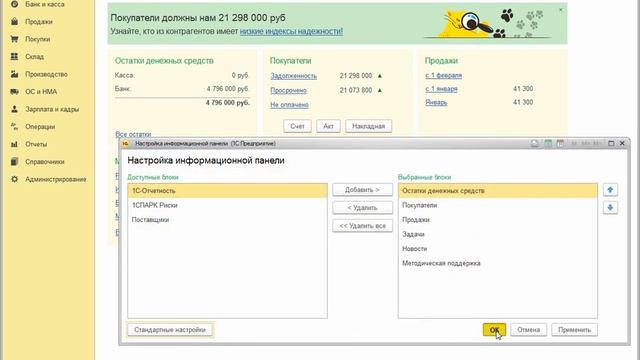640x360 pixels.
Task: Open the с 1 января sales link
Action: (x=441, y=89)
